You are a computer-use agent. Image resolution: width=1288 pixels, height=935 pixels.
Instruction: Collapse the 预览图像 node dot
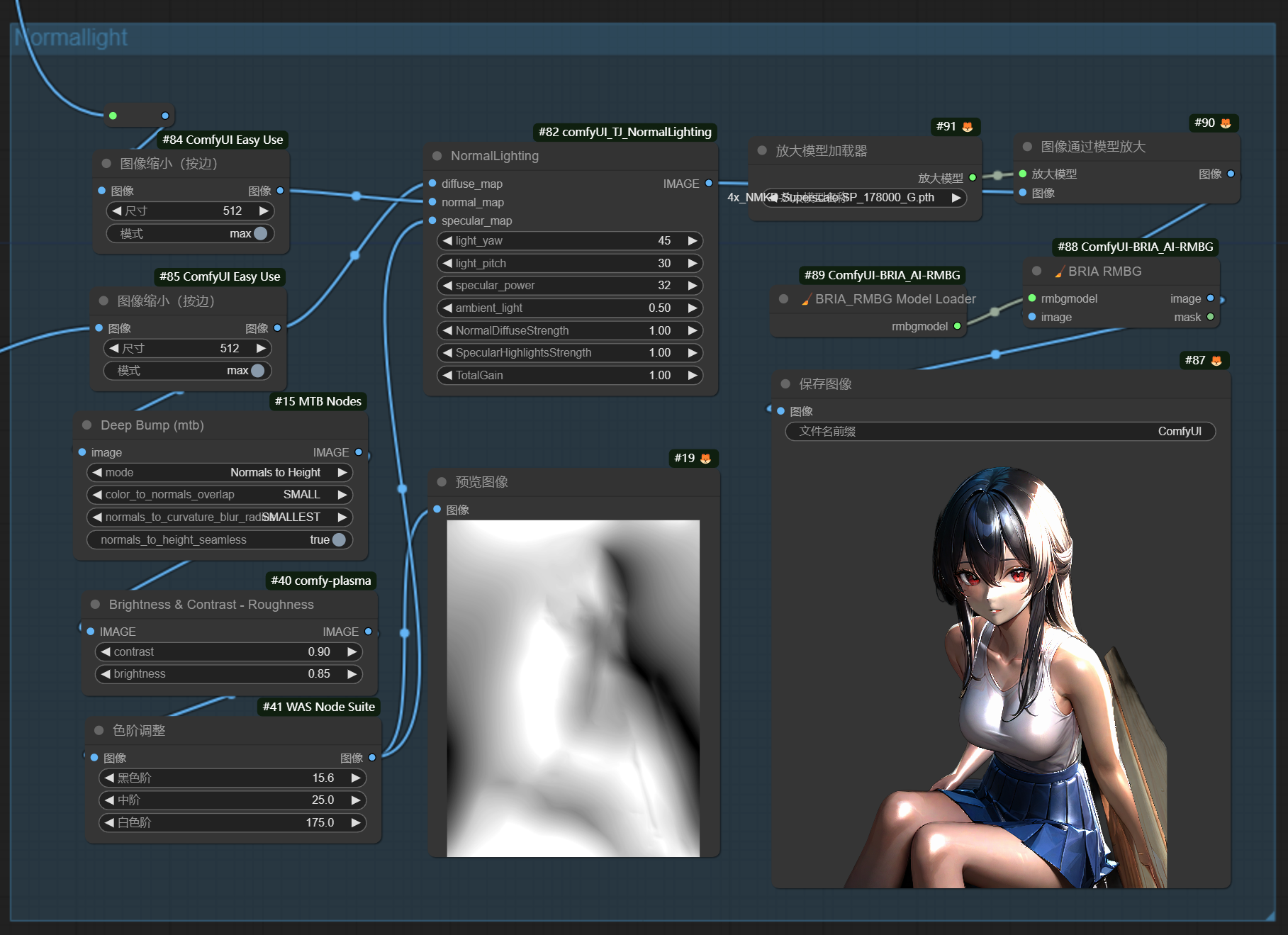coord(442,482)
